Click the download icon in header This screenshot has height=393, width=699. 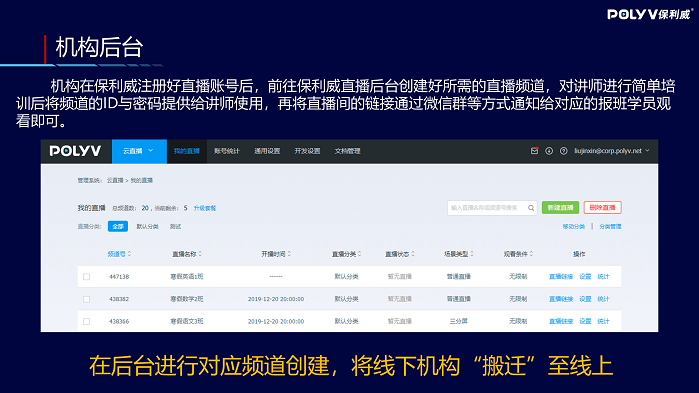pos(549,151)
